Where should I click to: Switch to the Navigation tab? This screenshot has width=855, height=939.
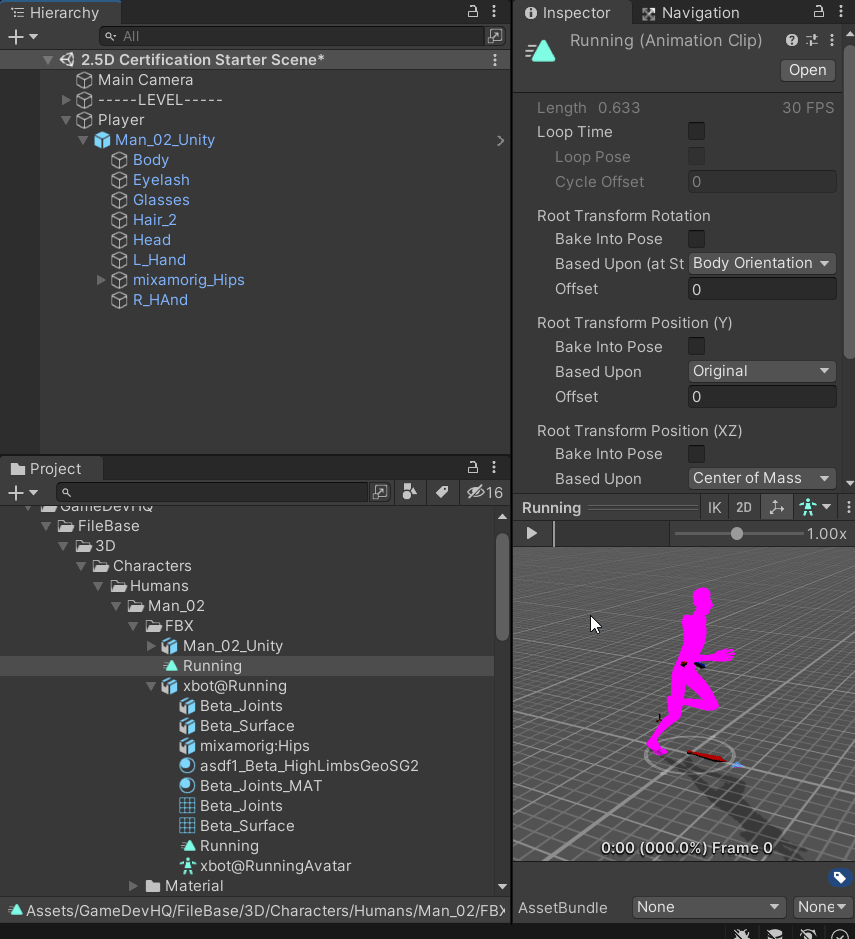[690, 13]
